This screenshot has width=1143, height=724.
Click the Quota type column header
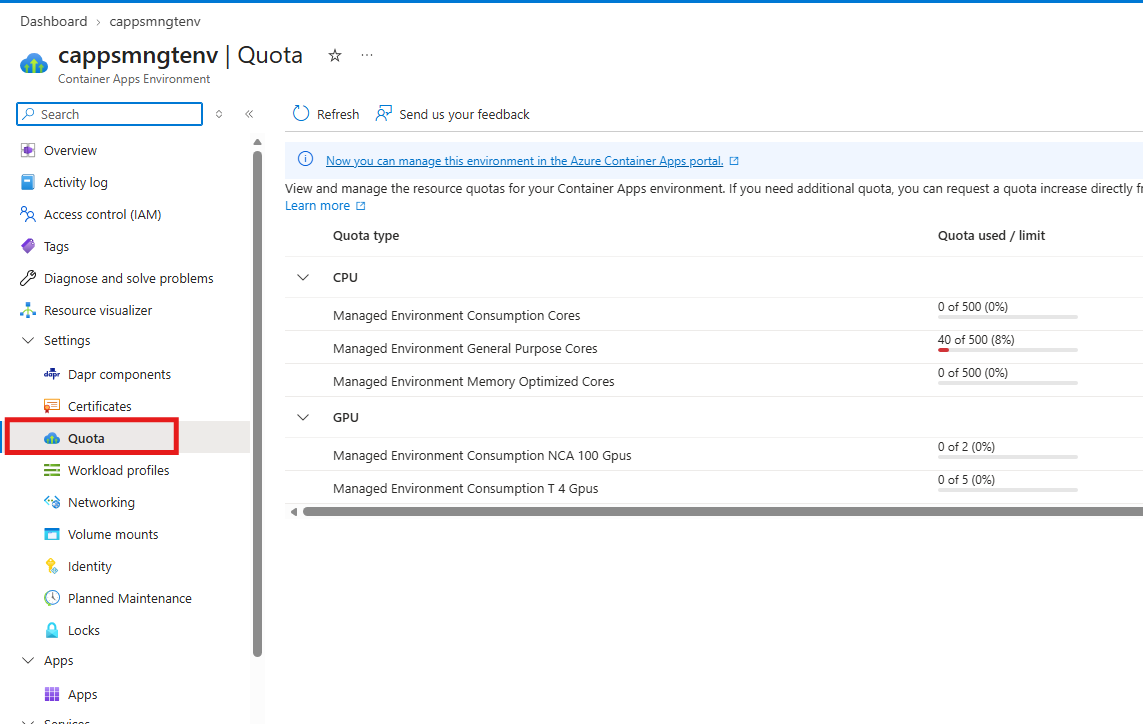(x=366, y=236)
